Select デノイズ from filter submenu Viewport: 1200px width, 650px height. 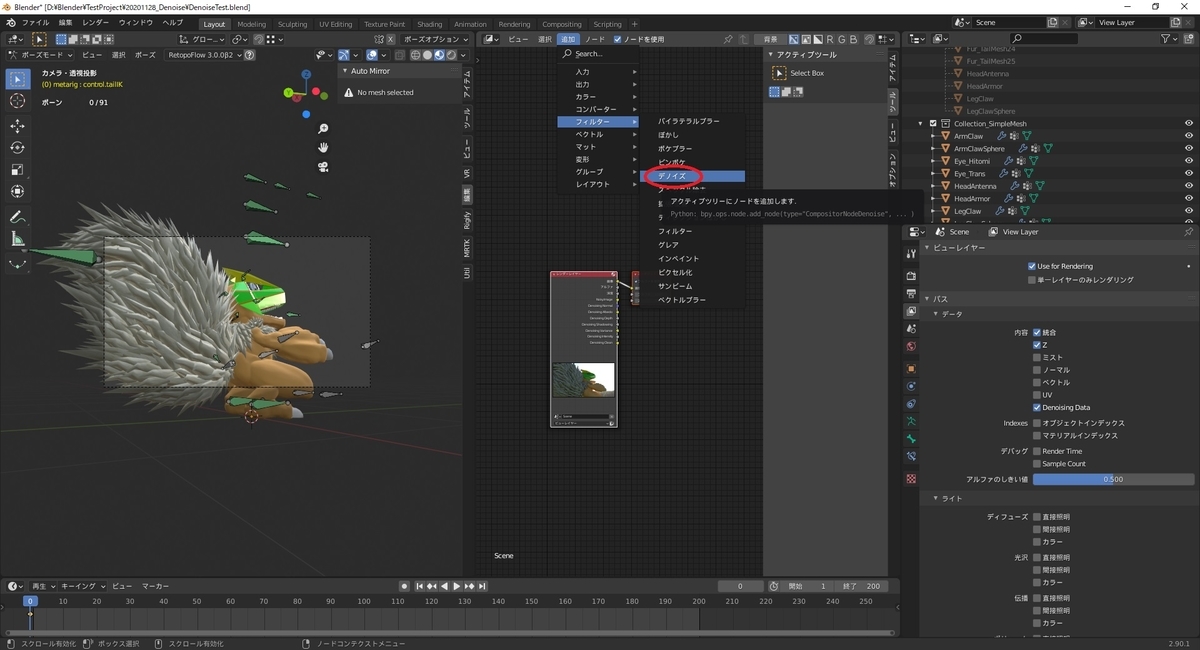[x=694, y=176]
